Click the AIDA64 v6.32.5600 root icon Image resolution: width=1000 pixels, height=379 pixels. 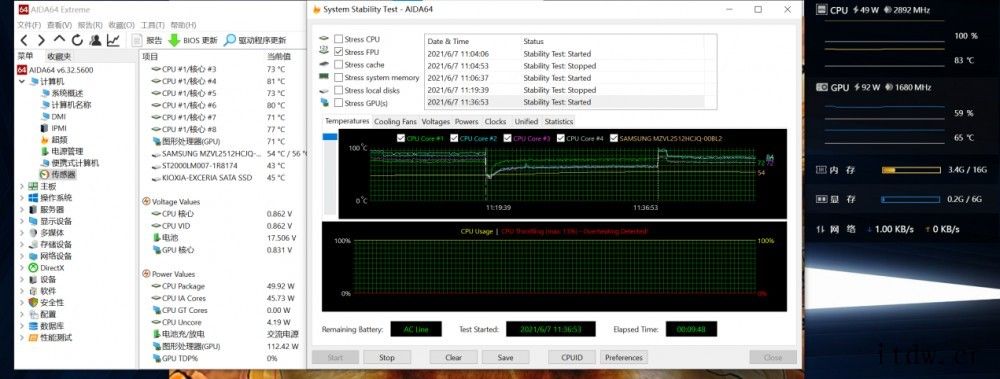point(22,70)
